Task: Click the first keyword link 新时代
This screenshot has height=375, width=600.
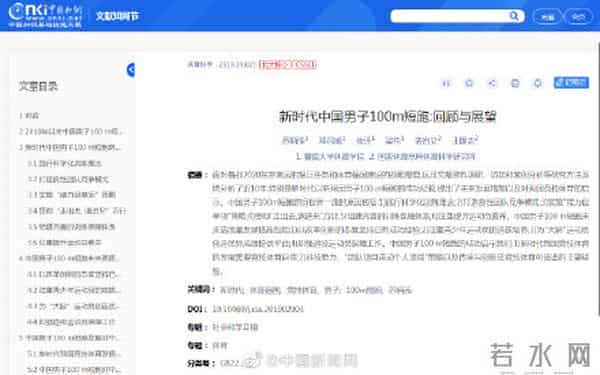Action: 232,290
